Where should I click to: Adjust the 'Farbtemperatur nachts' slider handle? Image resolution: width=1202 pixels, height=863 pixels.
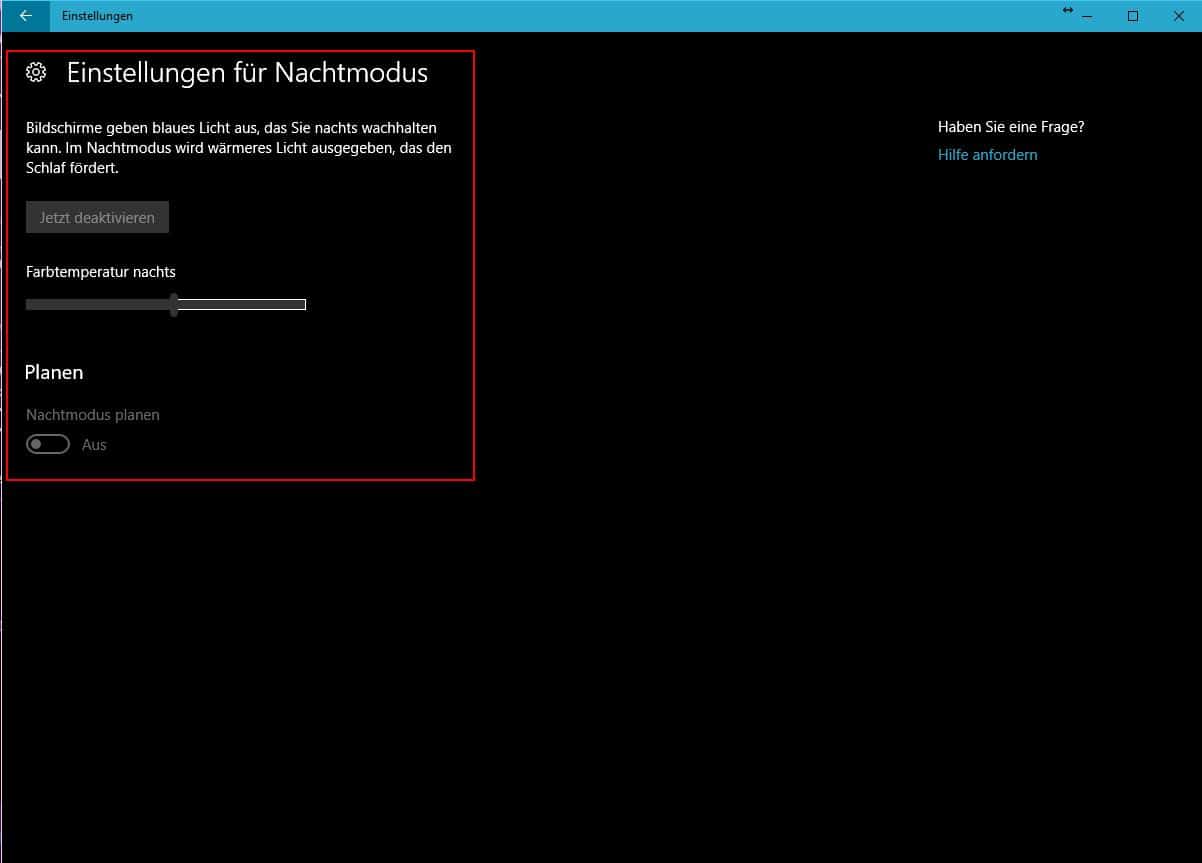[174, 305]
